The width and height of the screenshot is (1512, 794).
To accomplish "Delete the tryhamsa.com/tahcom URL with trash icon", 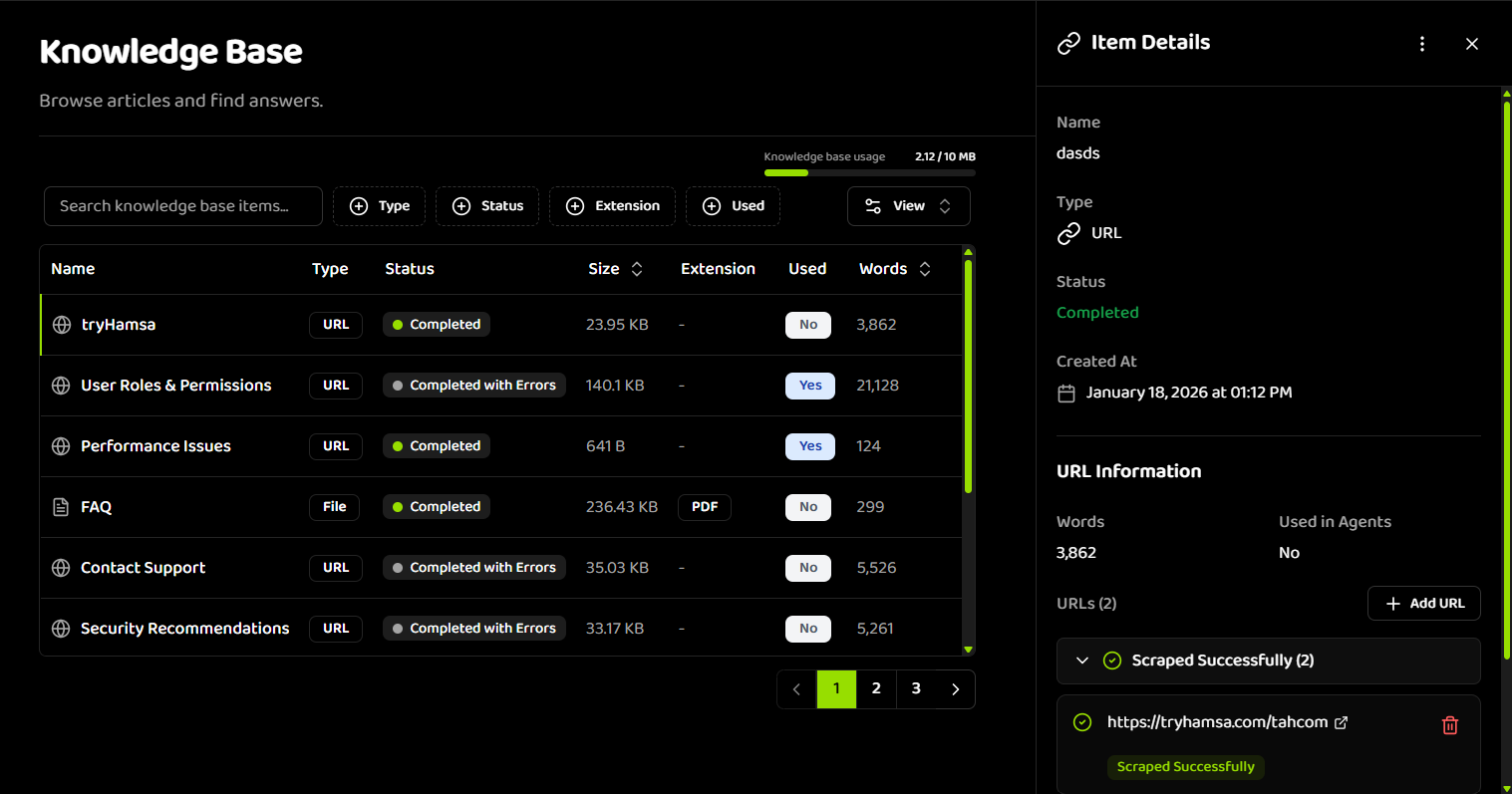I will coord(1450,725).
